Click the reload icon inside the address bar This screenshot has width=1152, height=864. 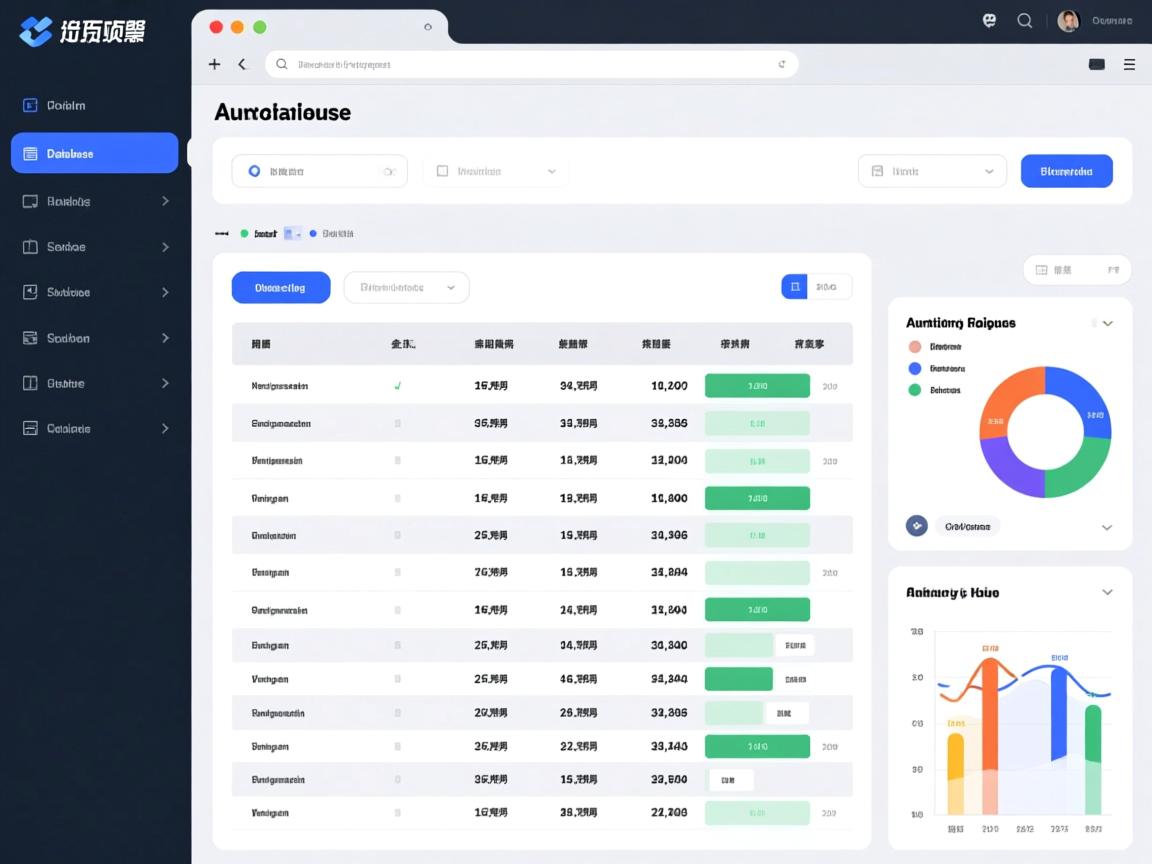(781, 64)
